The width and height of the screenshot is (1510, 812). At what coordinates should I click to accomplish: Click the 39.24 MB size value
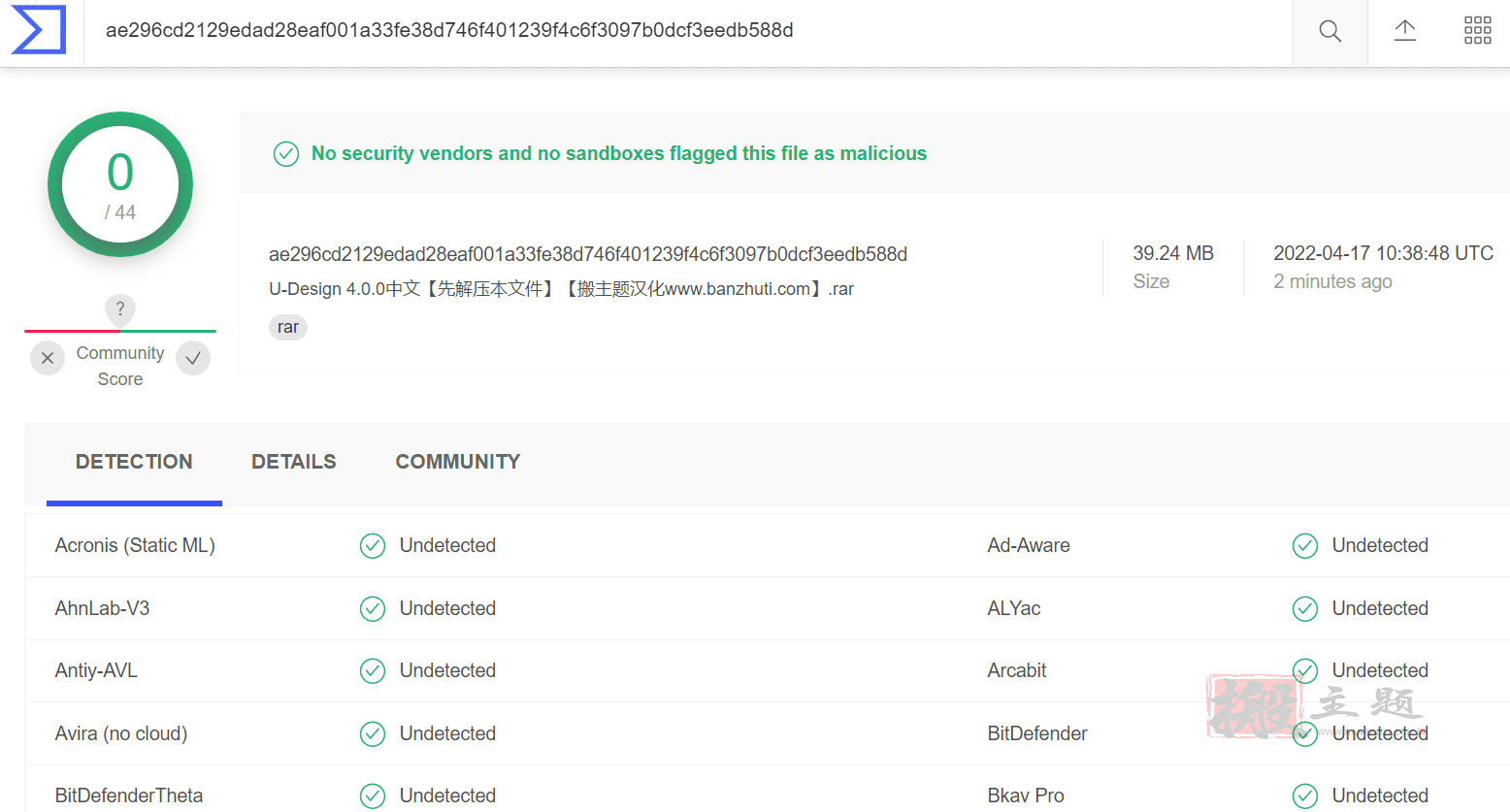coord(1173,253)
